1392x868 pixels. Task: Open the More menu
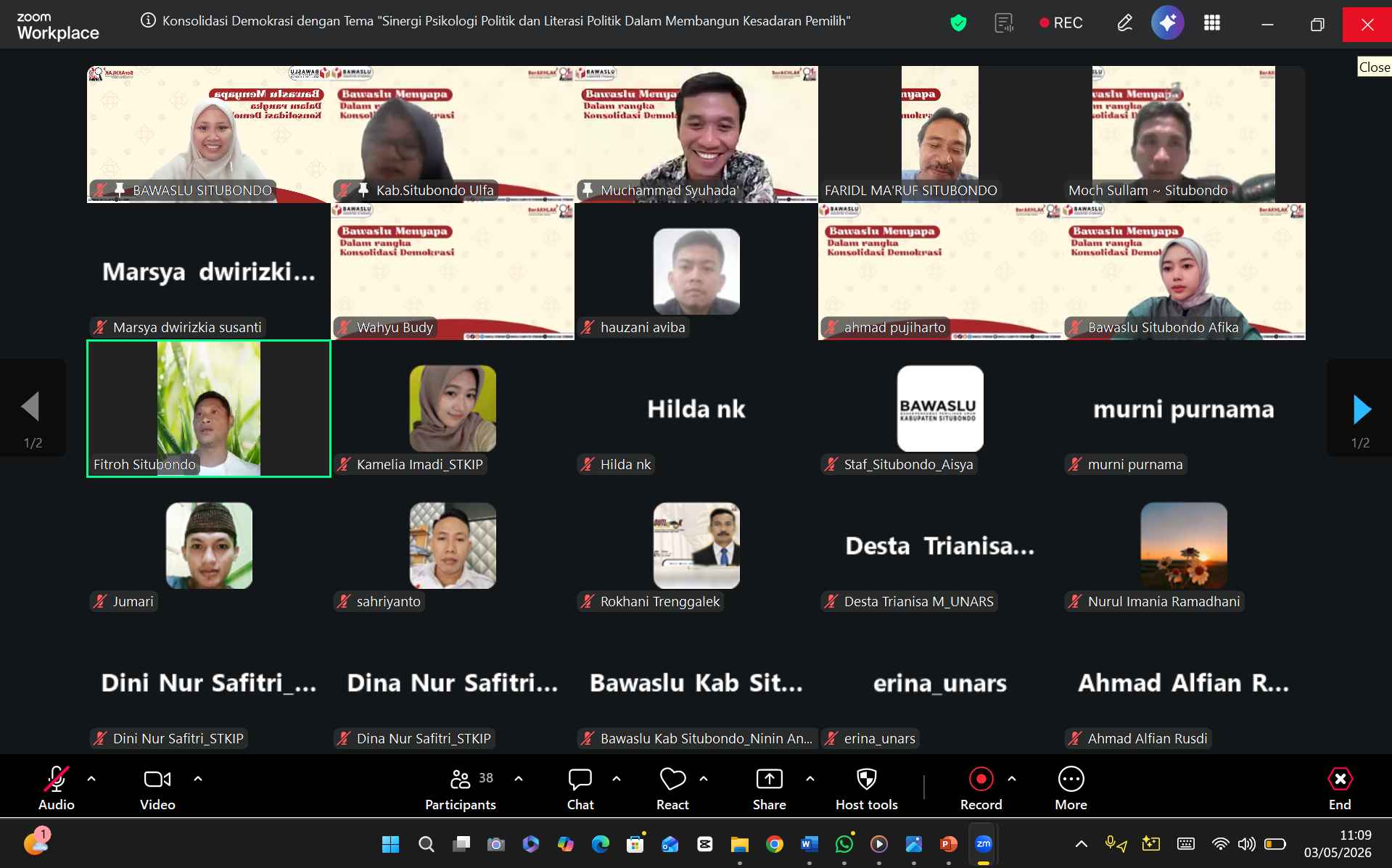1071,789
